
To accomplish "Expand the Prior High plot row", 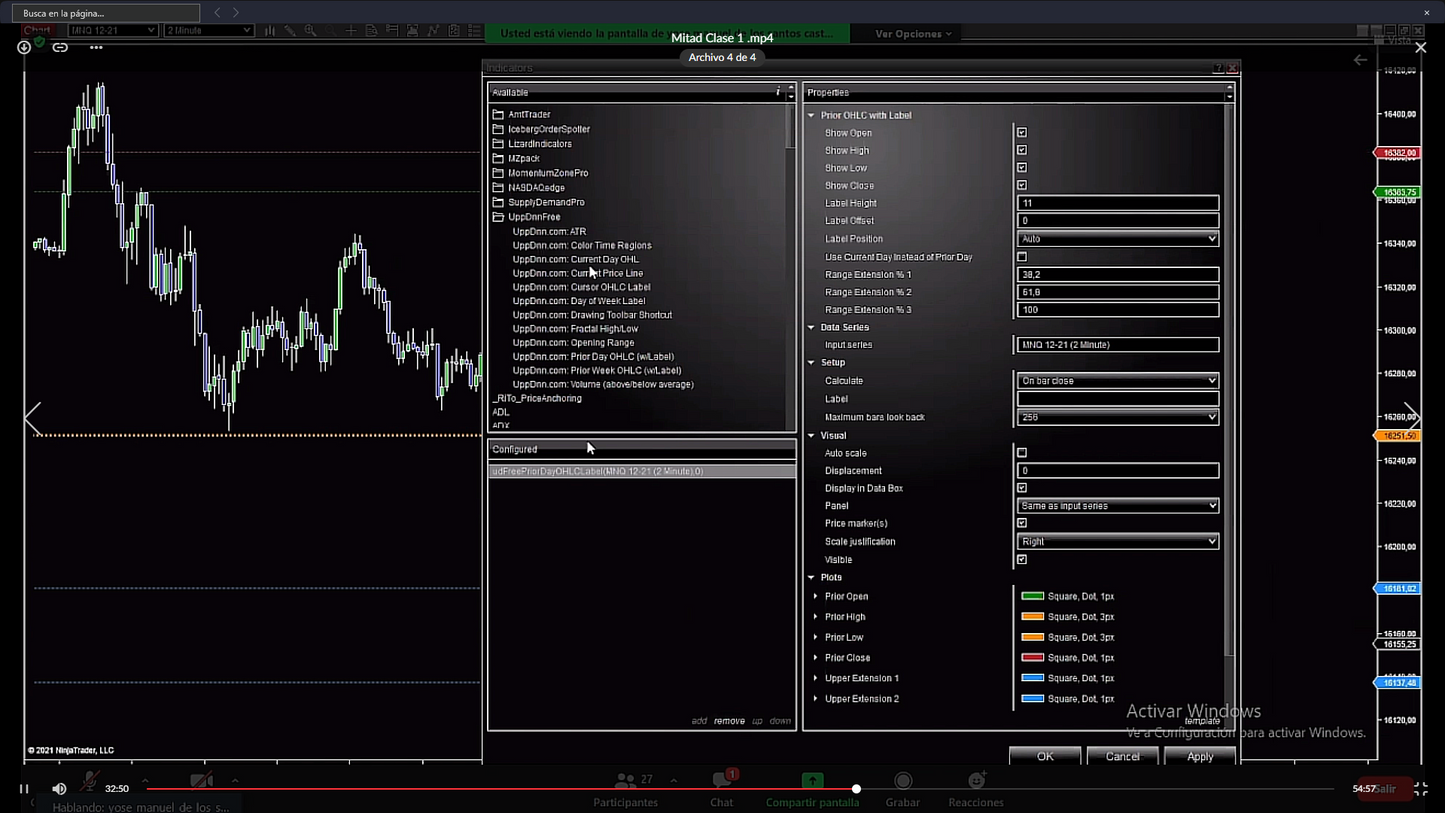I will tap(815, 617).
